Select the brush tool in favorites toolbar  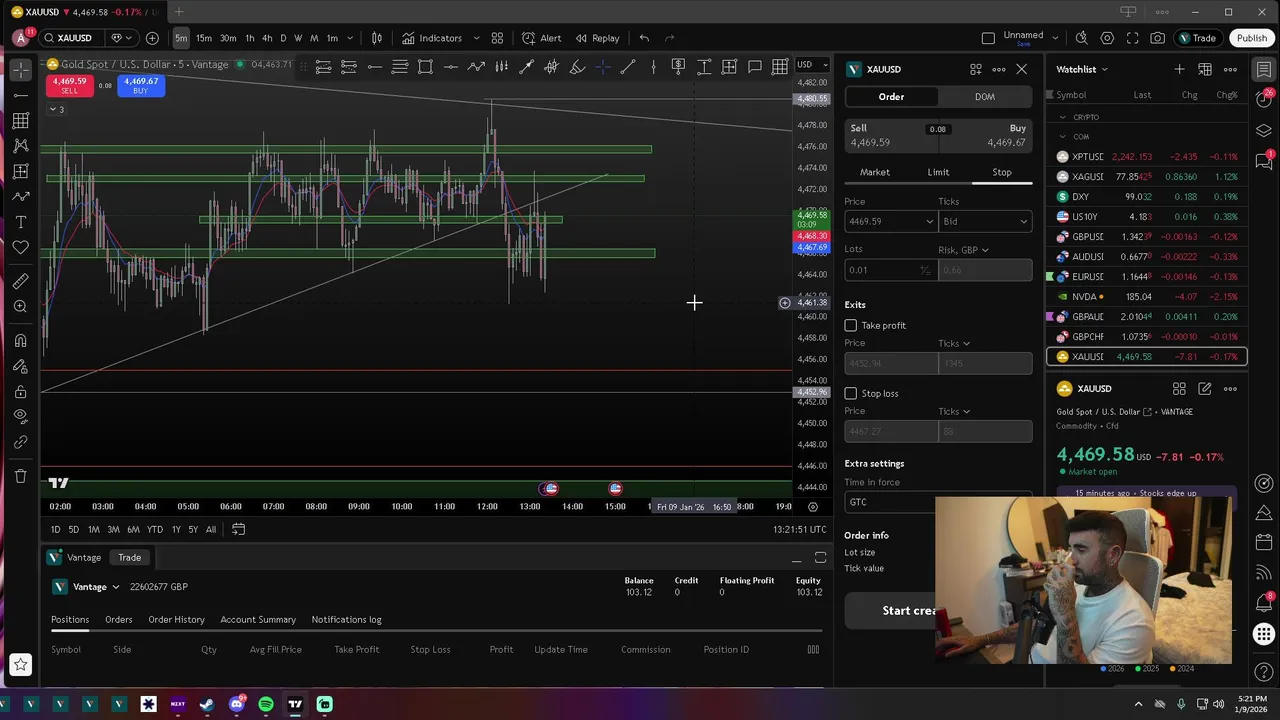pyautogui.click(x=577, y=67)
